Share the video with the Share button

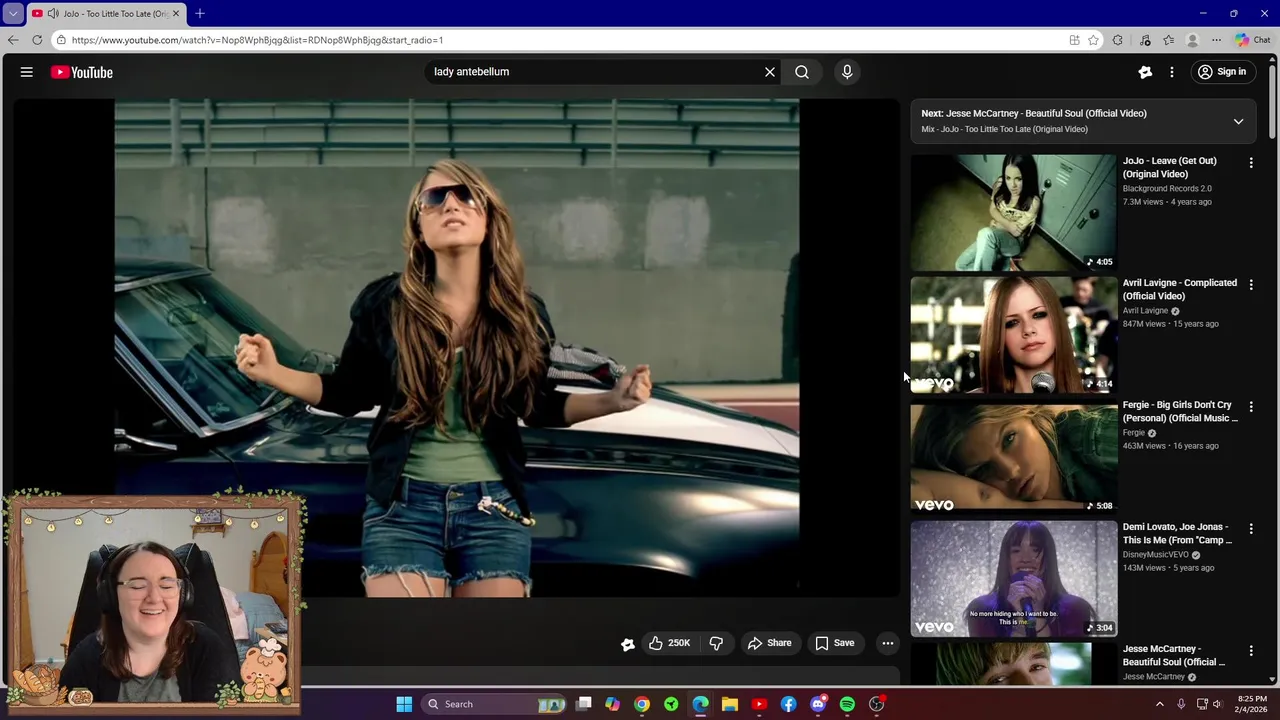[769, 643]
